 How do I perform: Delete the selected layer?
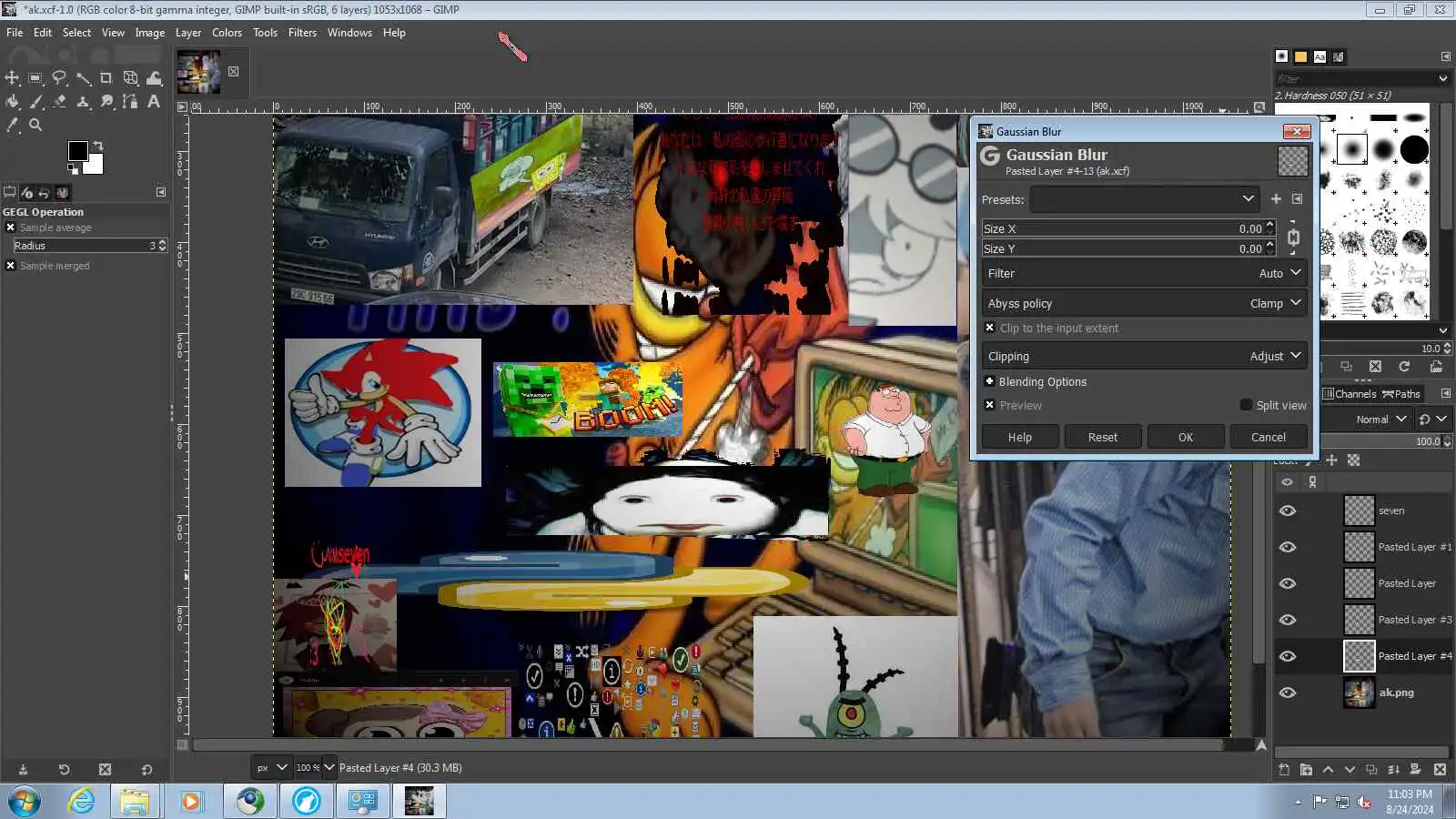click(x=1440, y=770)
